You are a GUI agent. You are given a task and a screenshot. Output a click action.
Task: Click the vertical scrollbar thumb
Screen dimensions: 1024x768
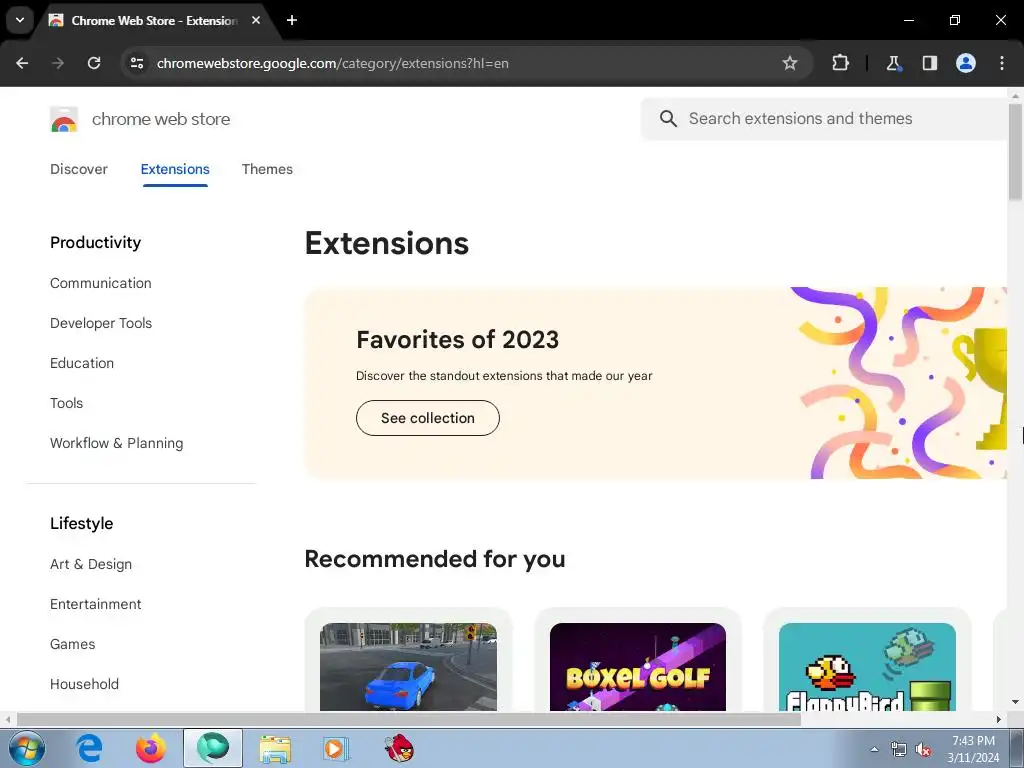1015,152
